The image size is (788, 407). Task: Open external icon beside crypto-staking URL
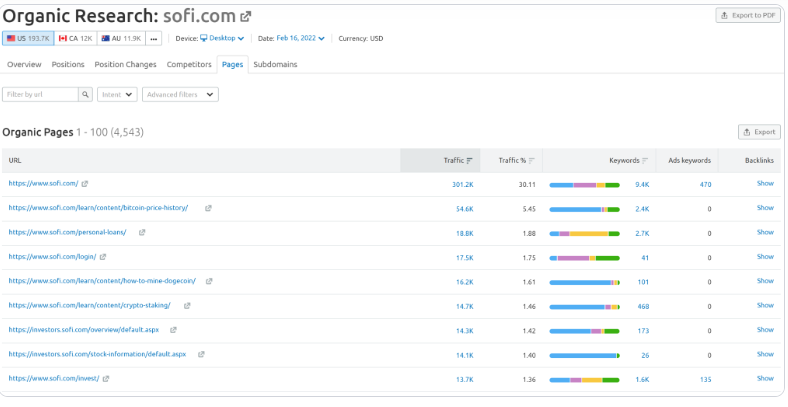click(187, 306)
